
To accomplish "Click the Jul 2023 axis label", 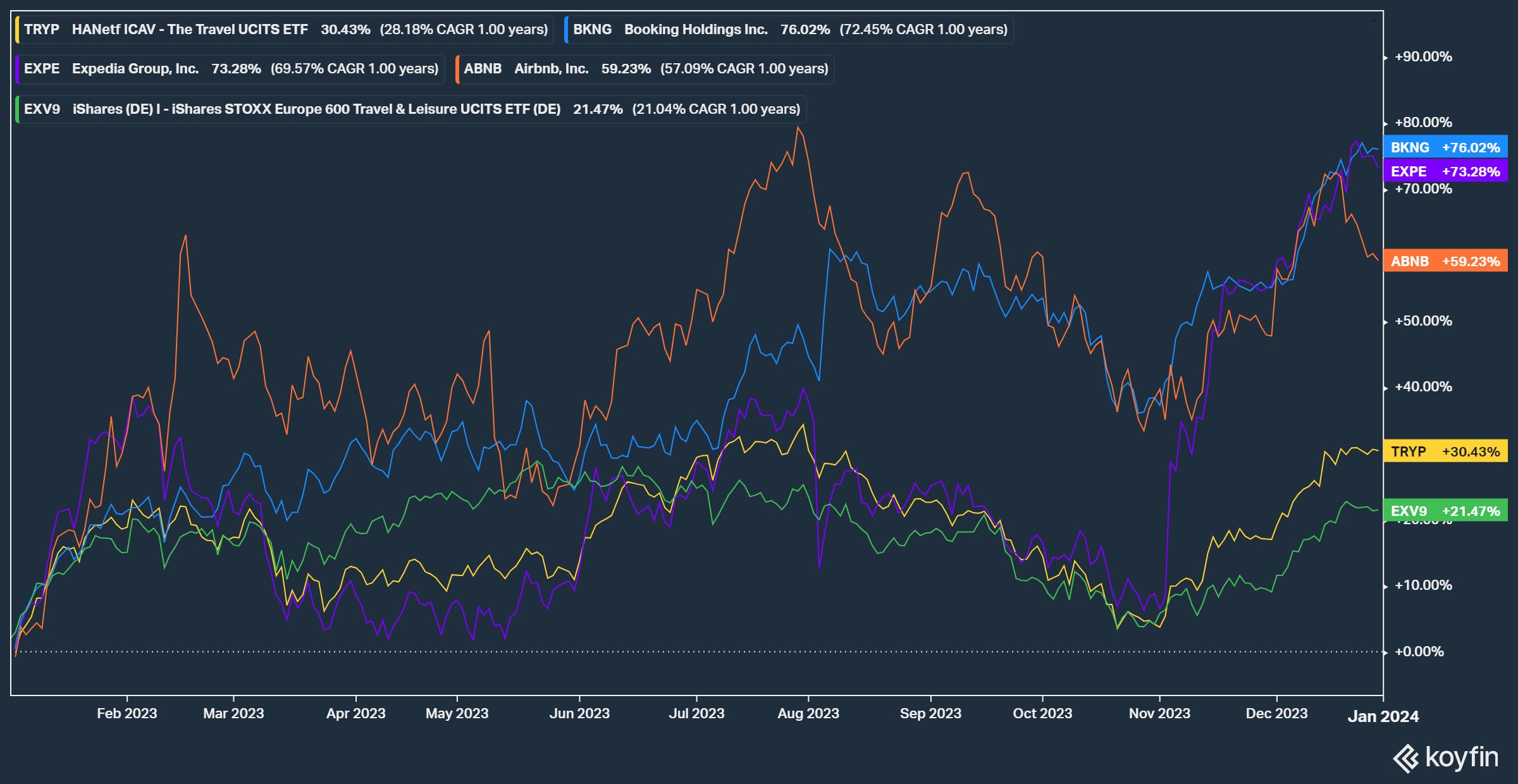I will tap(696, 714).
